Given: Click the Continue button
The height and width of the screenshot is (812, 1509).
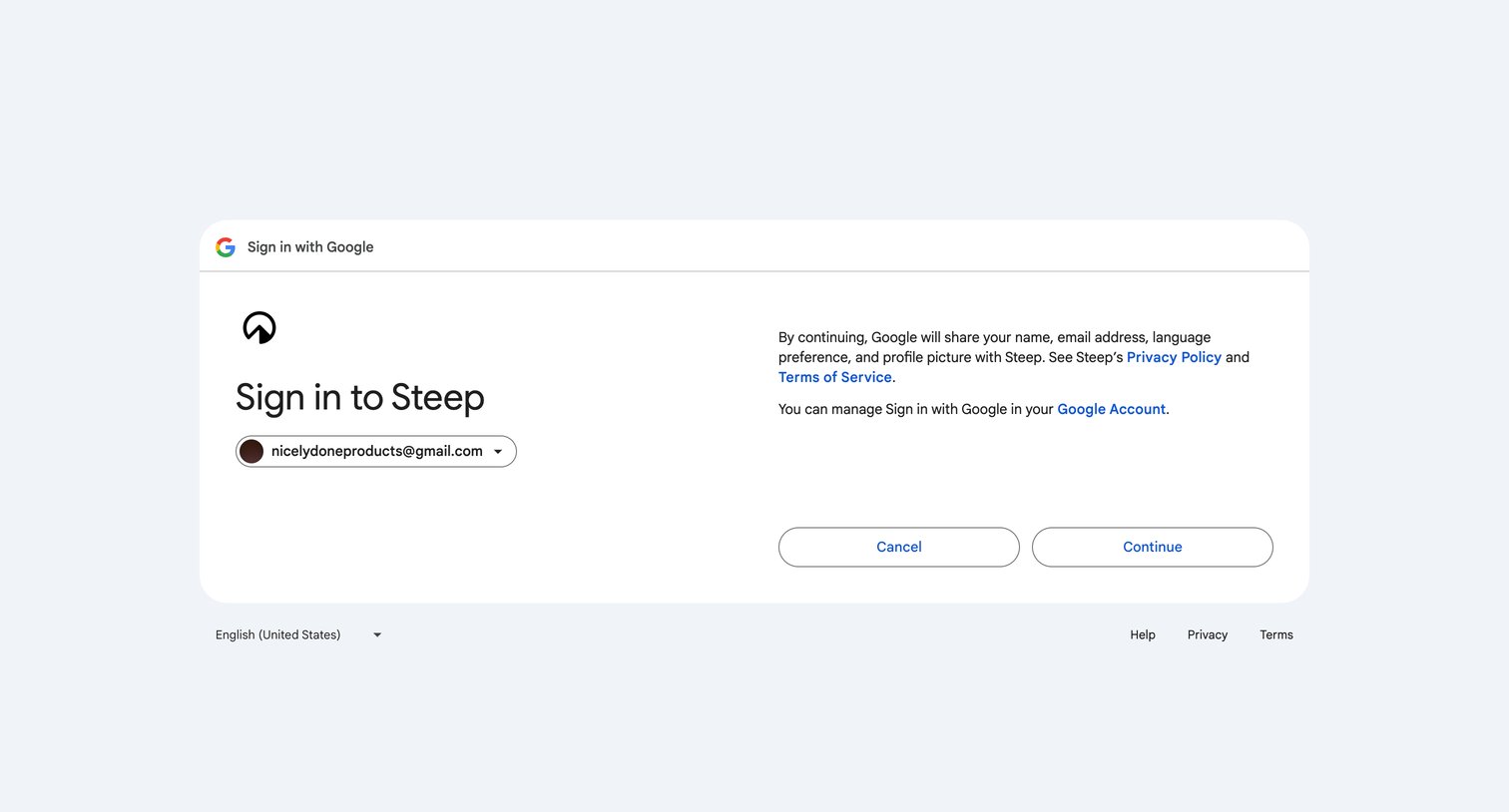Looking at the screenshot, I should click(x=1153, y=547).
